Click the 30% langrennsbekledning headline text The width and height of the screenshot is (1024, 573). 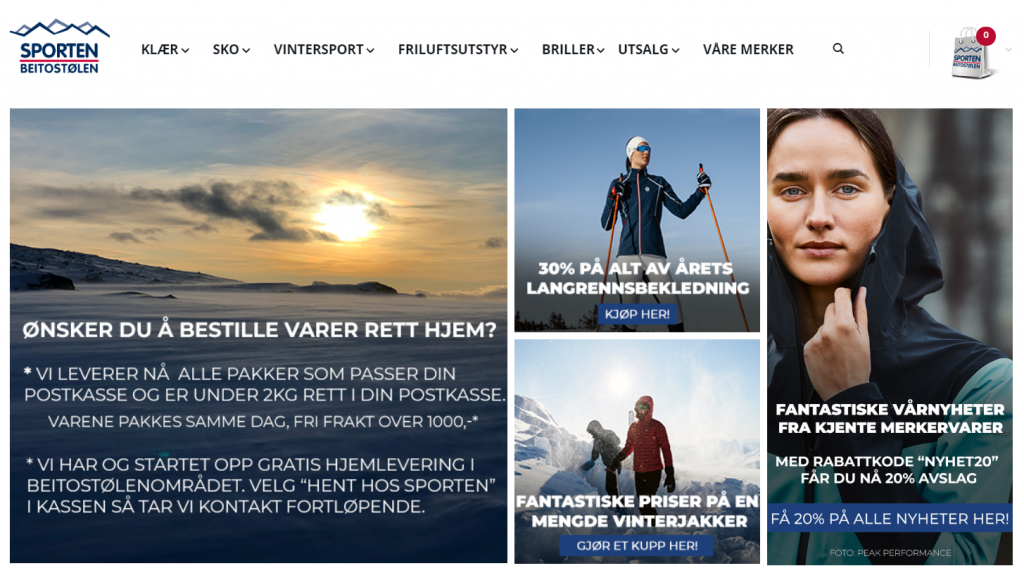(x=637, y=278)
